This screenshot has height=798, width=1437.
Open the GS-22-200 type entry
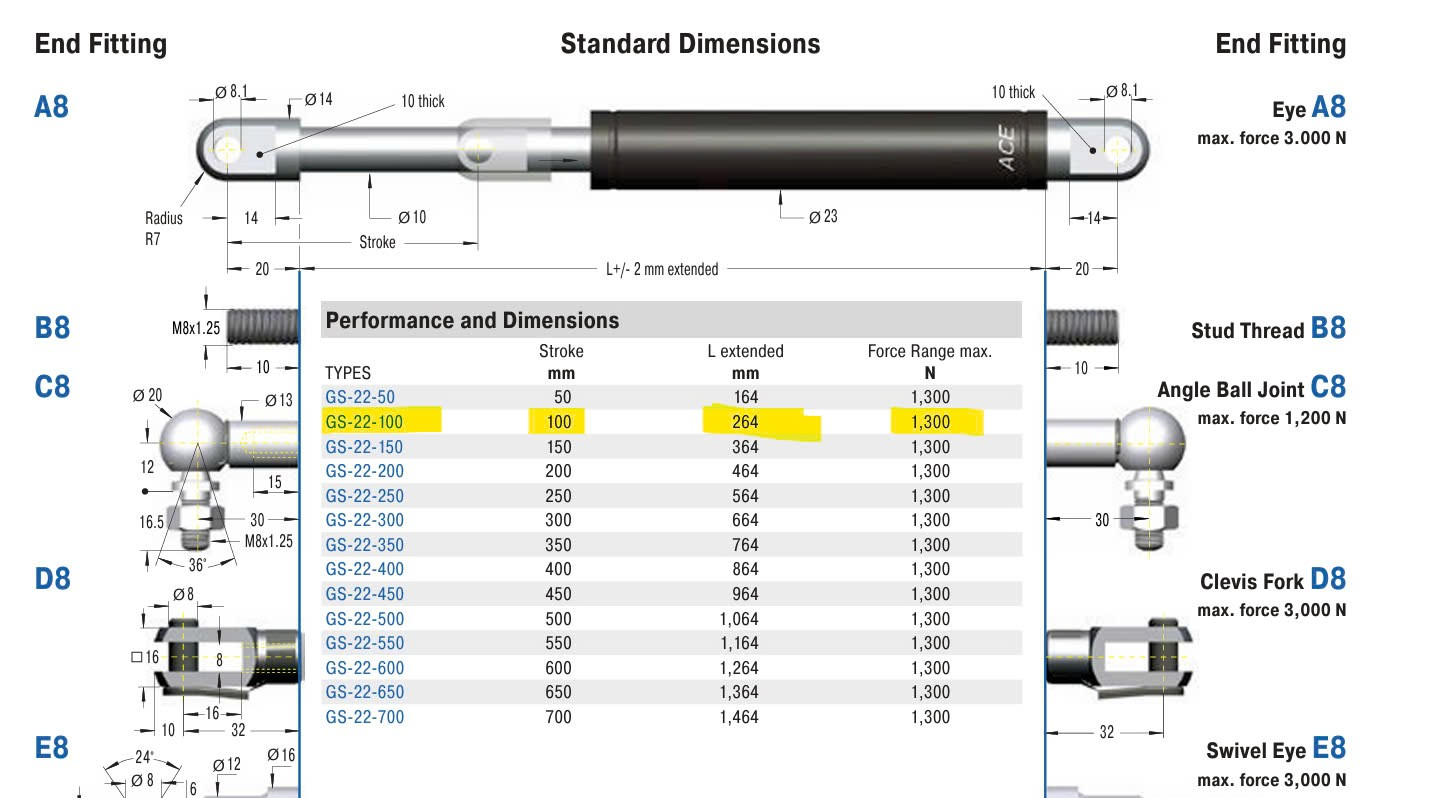(364, 471)
